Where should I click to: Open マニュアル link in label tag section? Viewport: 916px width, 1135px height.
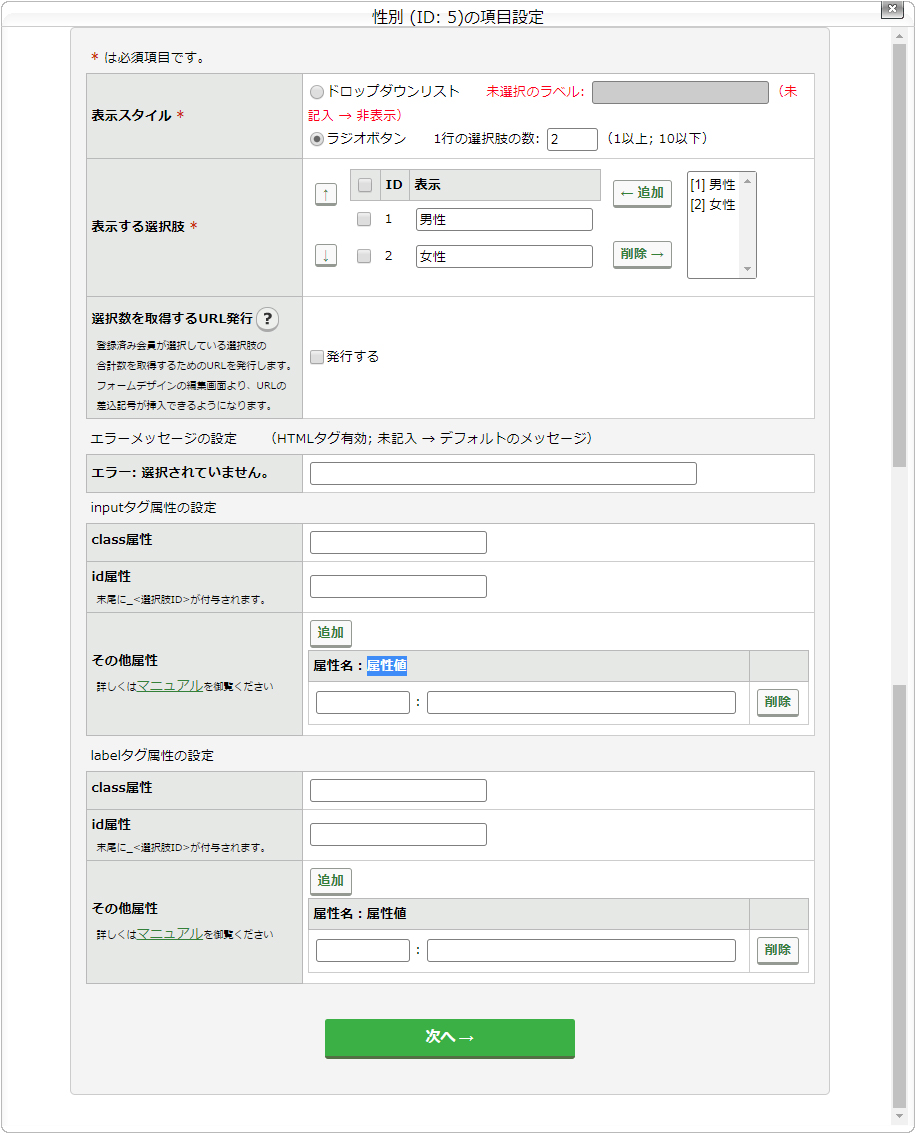point(170,934)
